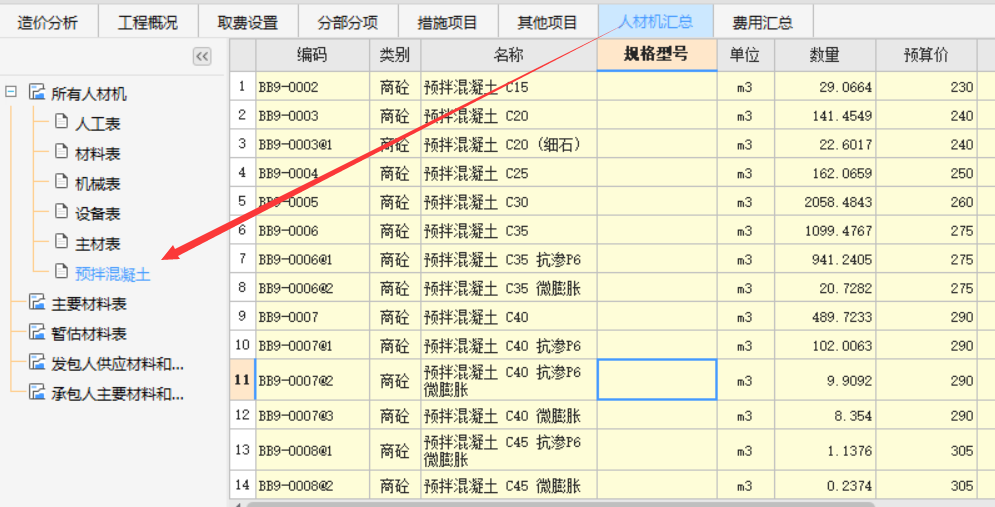
Task: Click the budget price cell 230
Action: coord(926,87)
